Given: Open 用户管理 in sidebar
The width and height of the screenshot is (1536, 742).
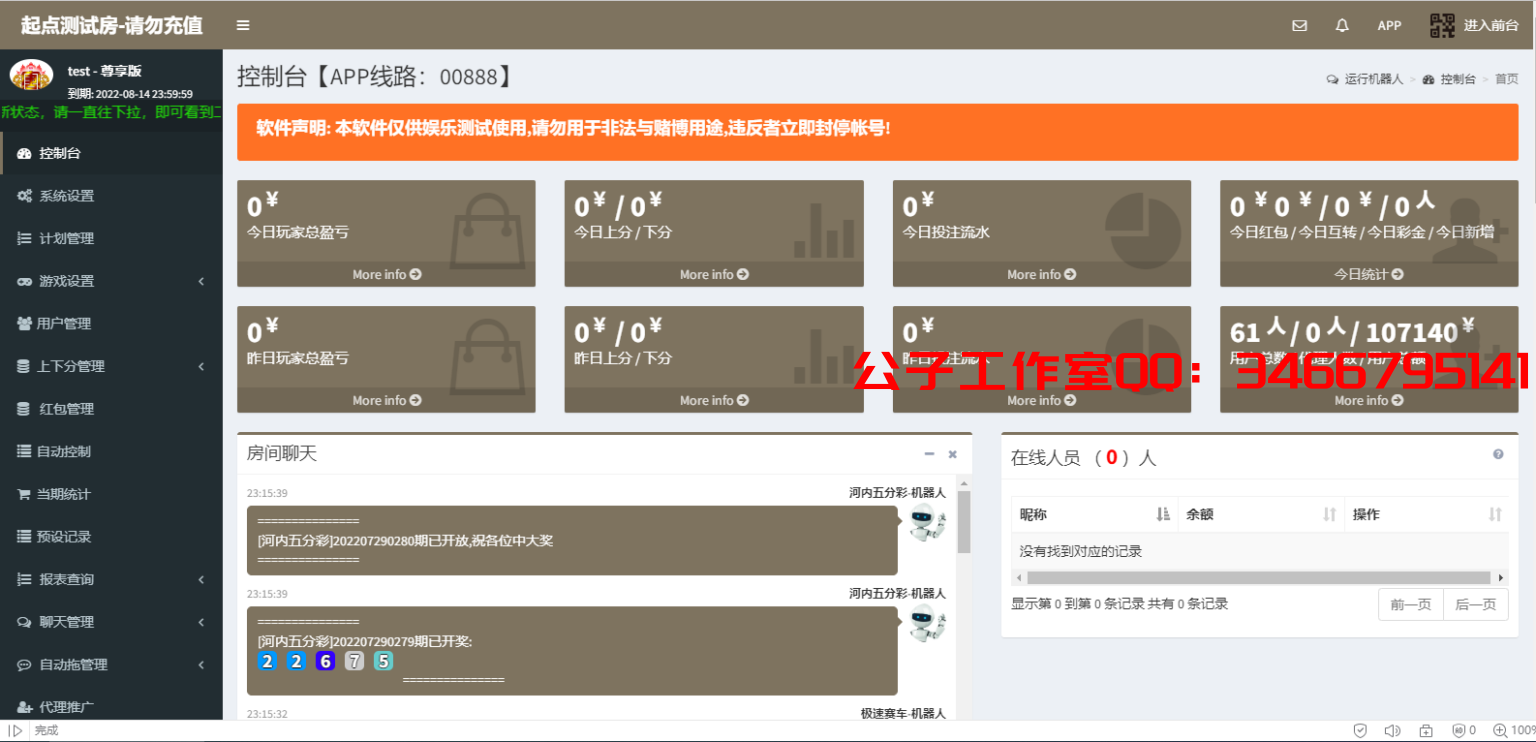Looking at the screenshot, I should [x=111, y=323].
